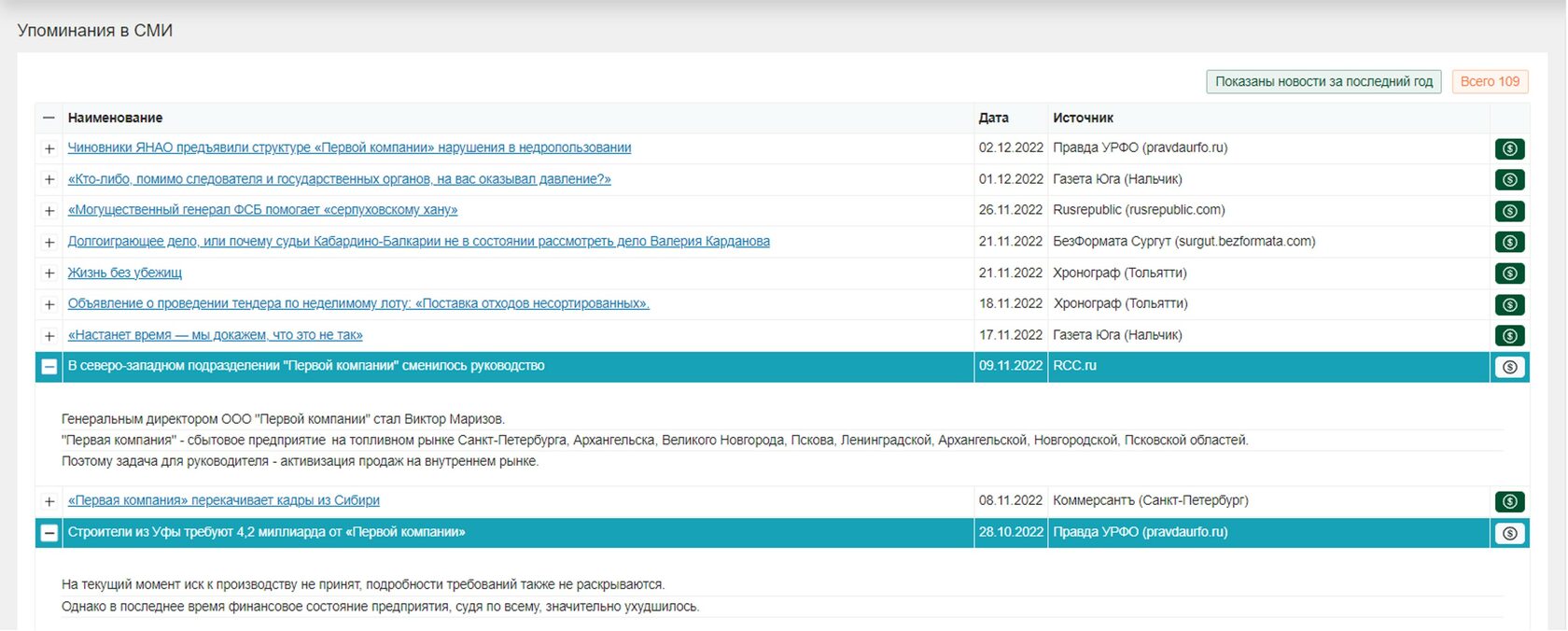Click the money icon for the Правда УРФО 02.12.2022 row
1568x631 pixels.
[x=1509, y=148]
